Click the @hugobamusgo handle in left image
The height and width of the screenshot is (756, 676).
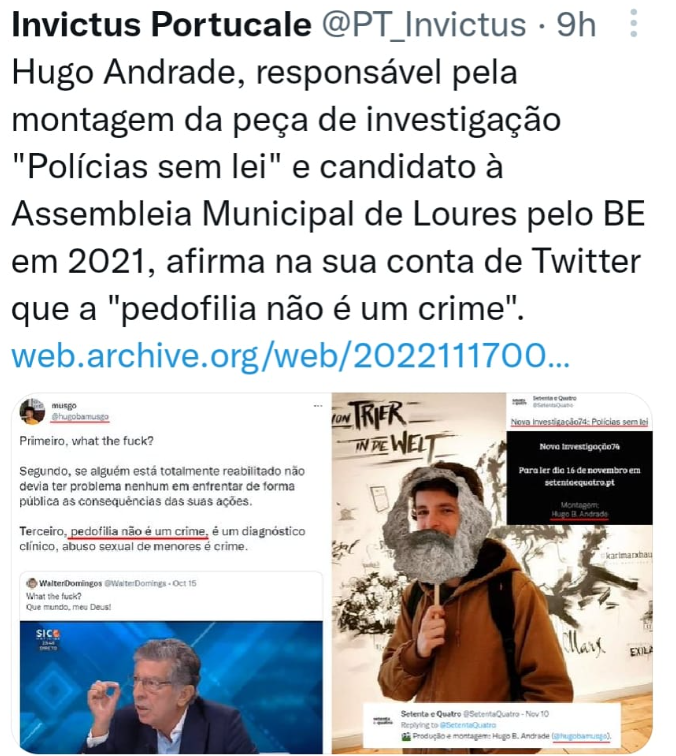[x=80, y=417]
